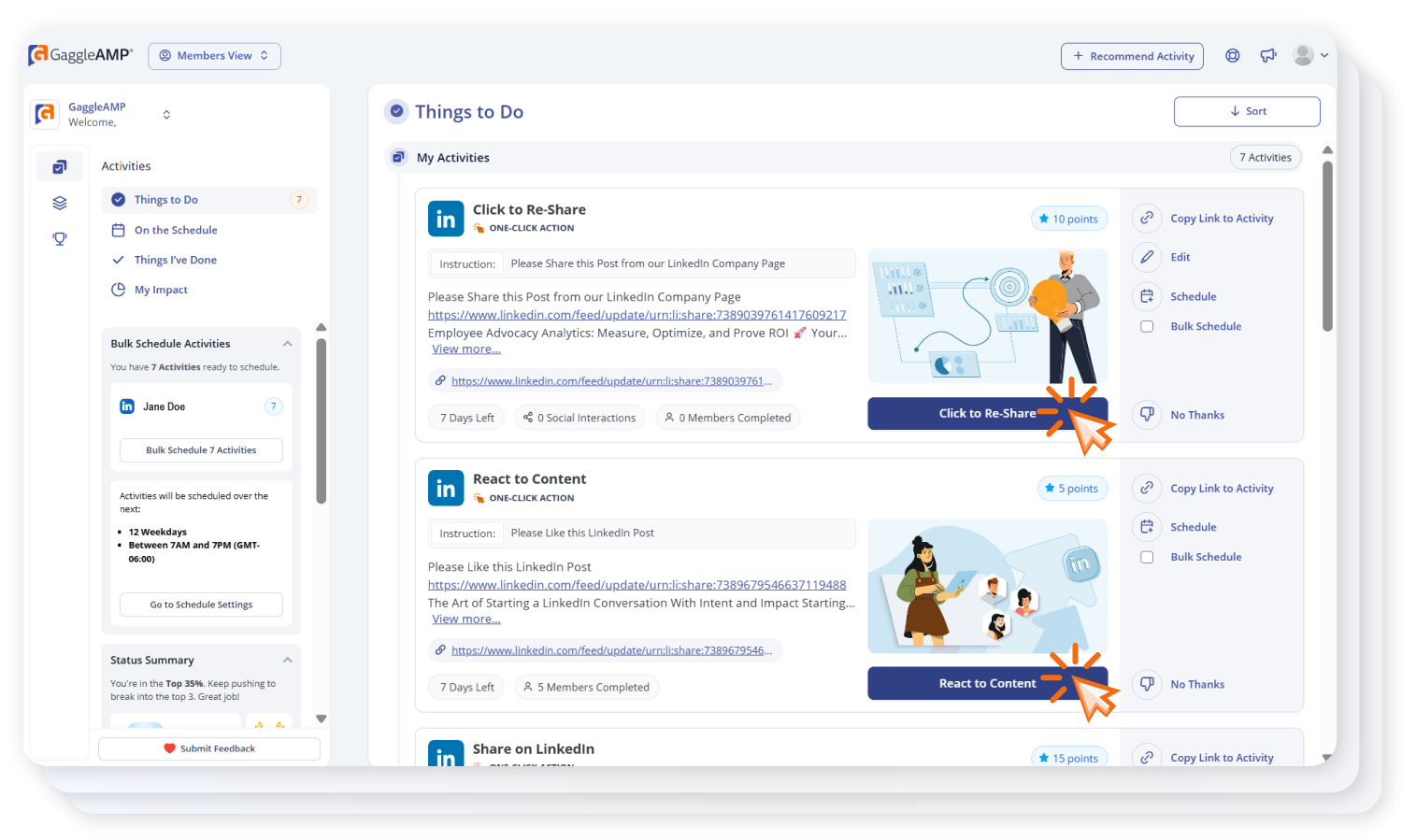Viewport: 1402px width, 840px height.
Task: Check Bulk Schedule on Click to Re-Share activity
Action: coord(1147,326)
